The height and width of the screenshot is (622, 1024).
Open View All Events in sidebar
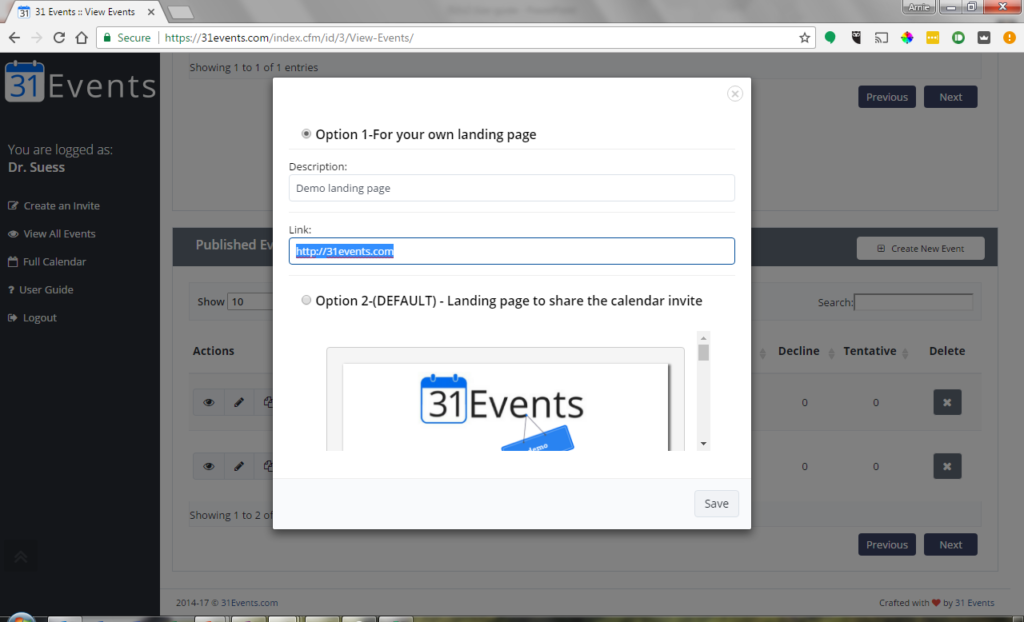click(x=52, y=234)
